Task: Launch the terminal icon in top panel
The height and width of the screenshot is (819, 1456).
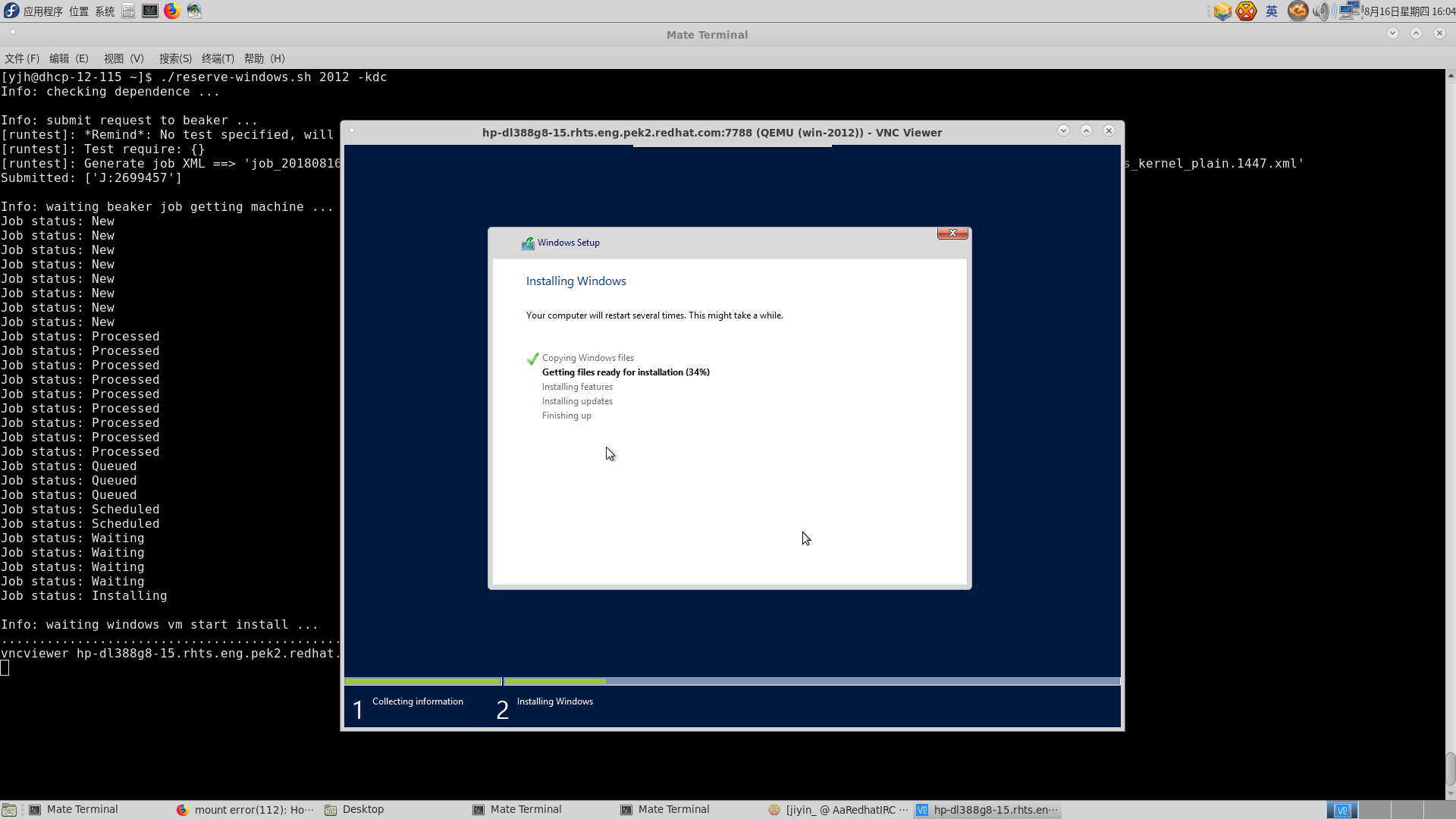Action: [150, 11]
